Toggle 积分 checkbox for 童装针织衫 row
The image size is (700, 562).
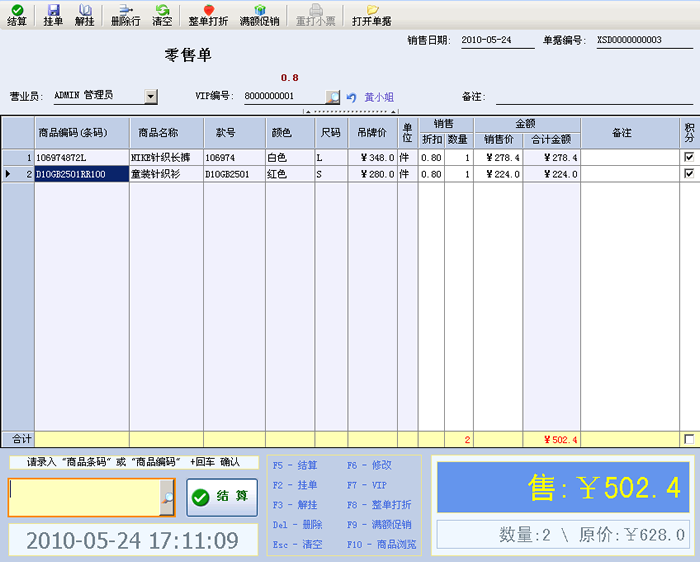689,174
